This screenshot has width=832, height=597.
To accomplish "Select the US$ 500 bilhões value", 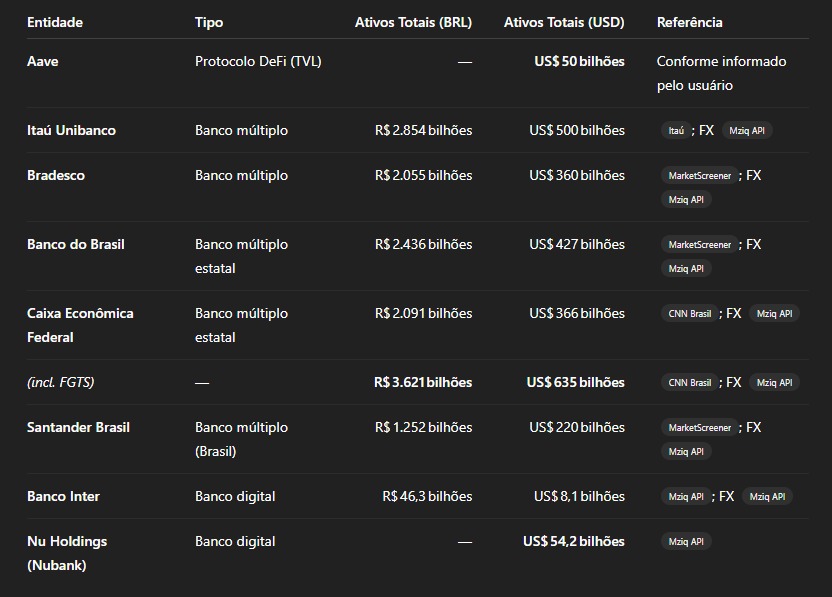I will [577, 131].
